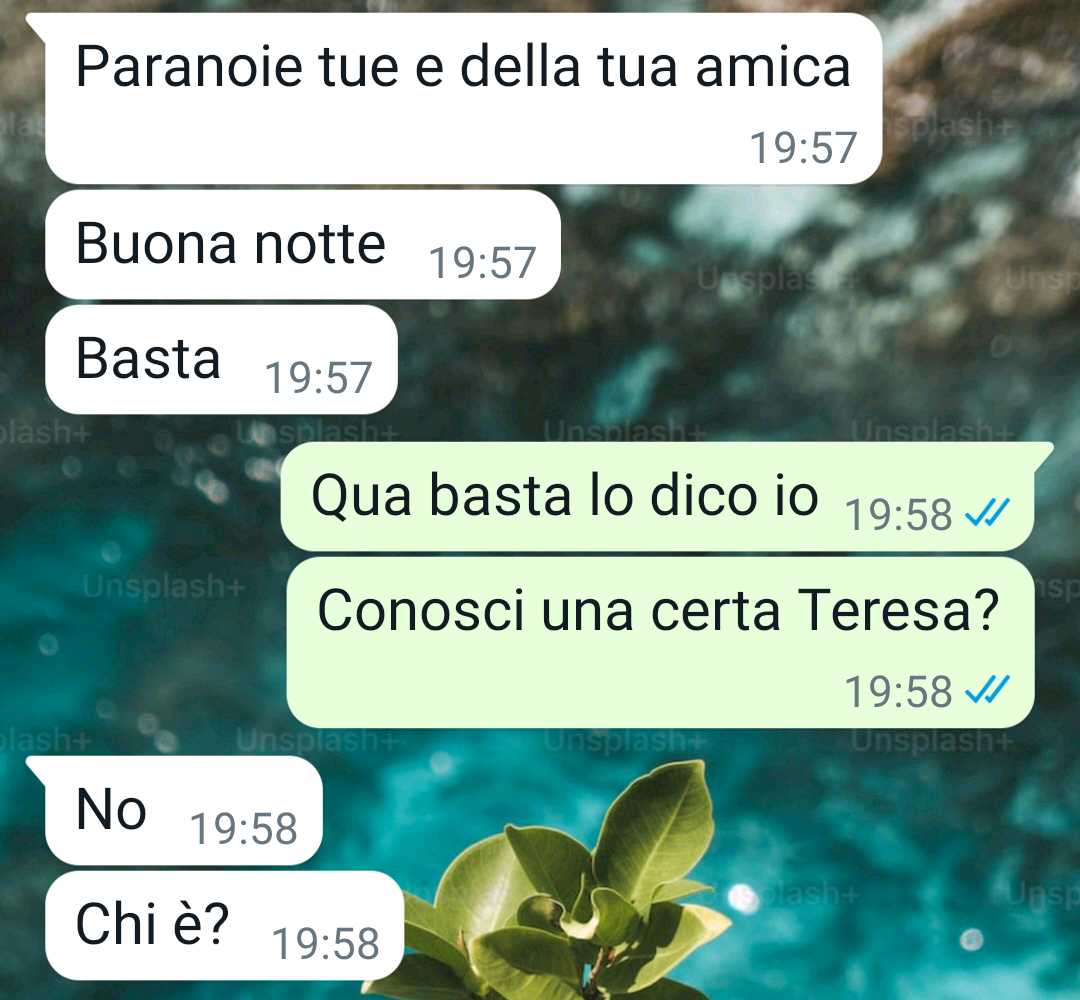Click the 19:57 timestamp on 'Buona notte'
The image size is (1080, 1000).
point(482,263)
